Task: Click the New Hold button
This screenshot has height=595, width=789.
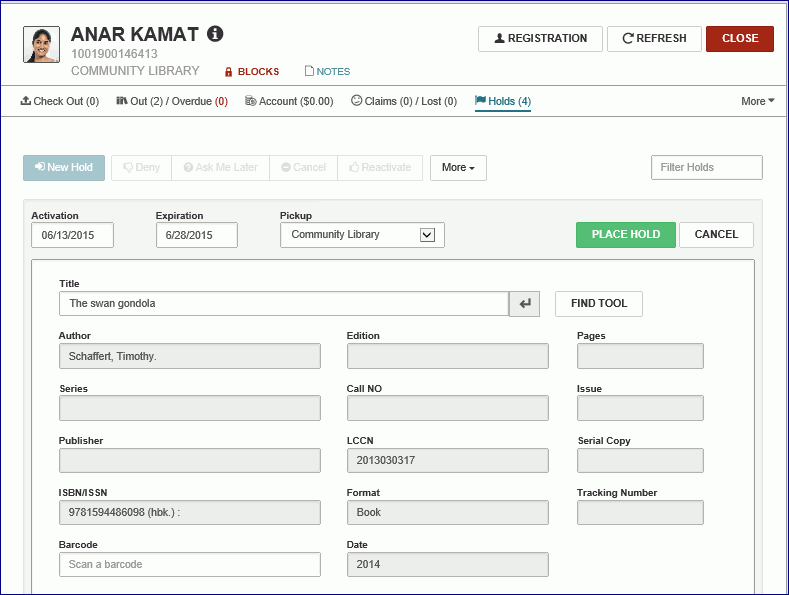Action: click(63, 168)
